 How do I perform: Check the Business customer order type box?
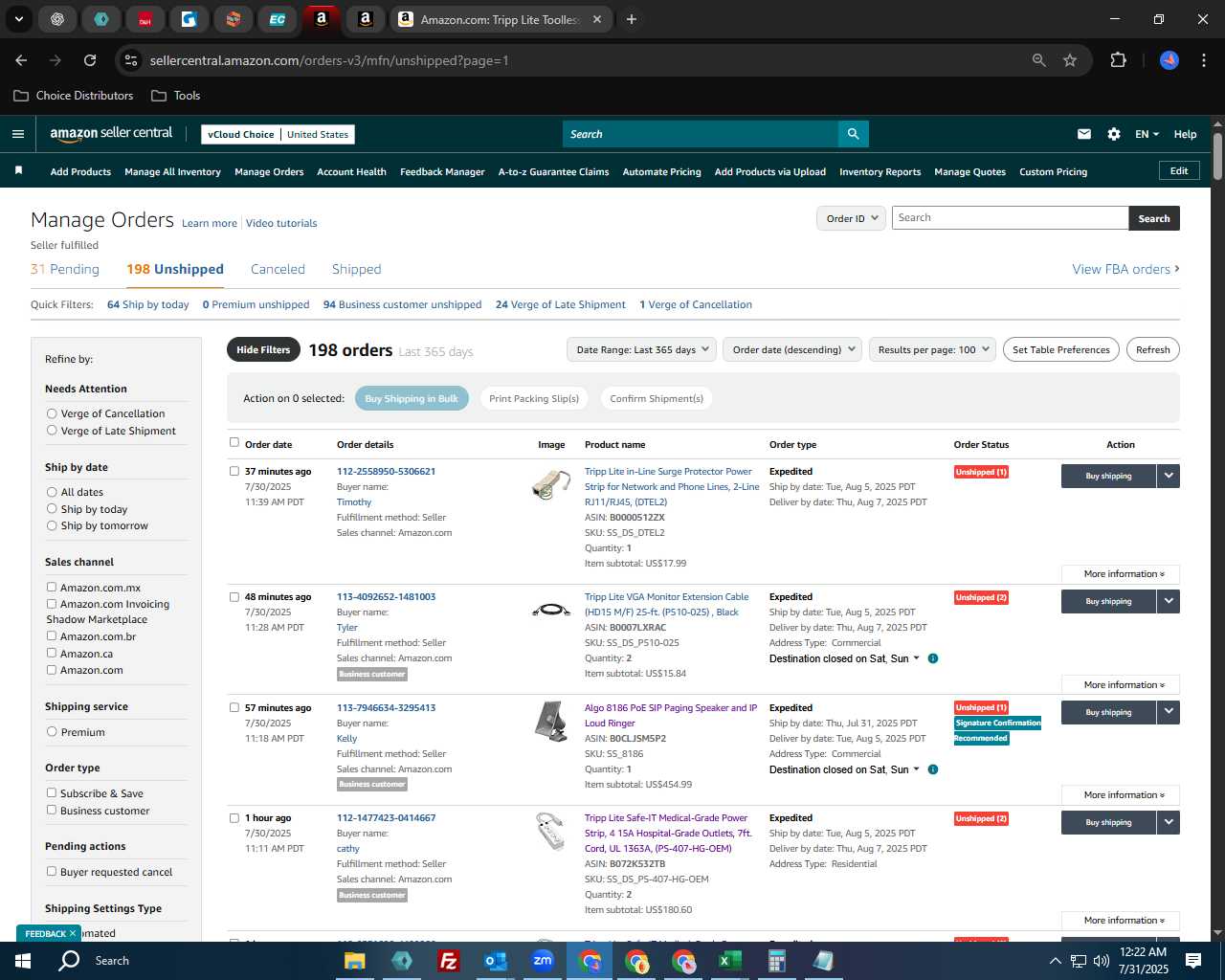(x=52, y=811)
